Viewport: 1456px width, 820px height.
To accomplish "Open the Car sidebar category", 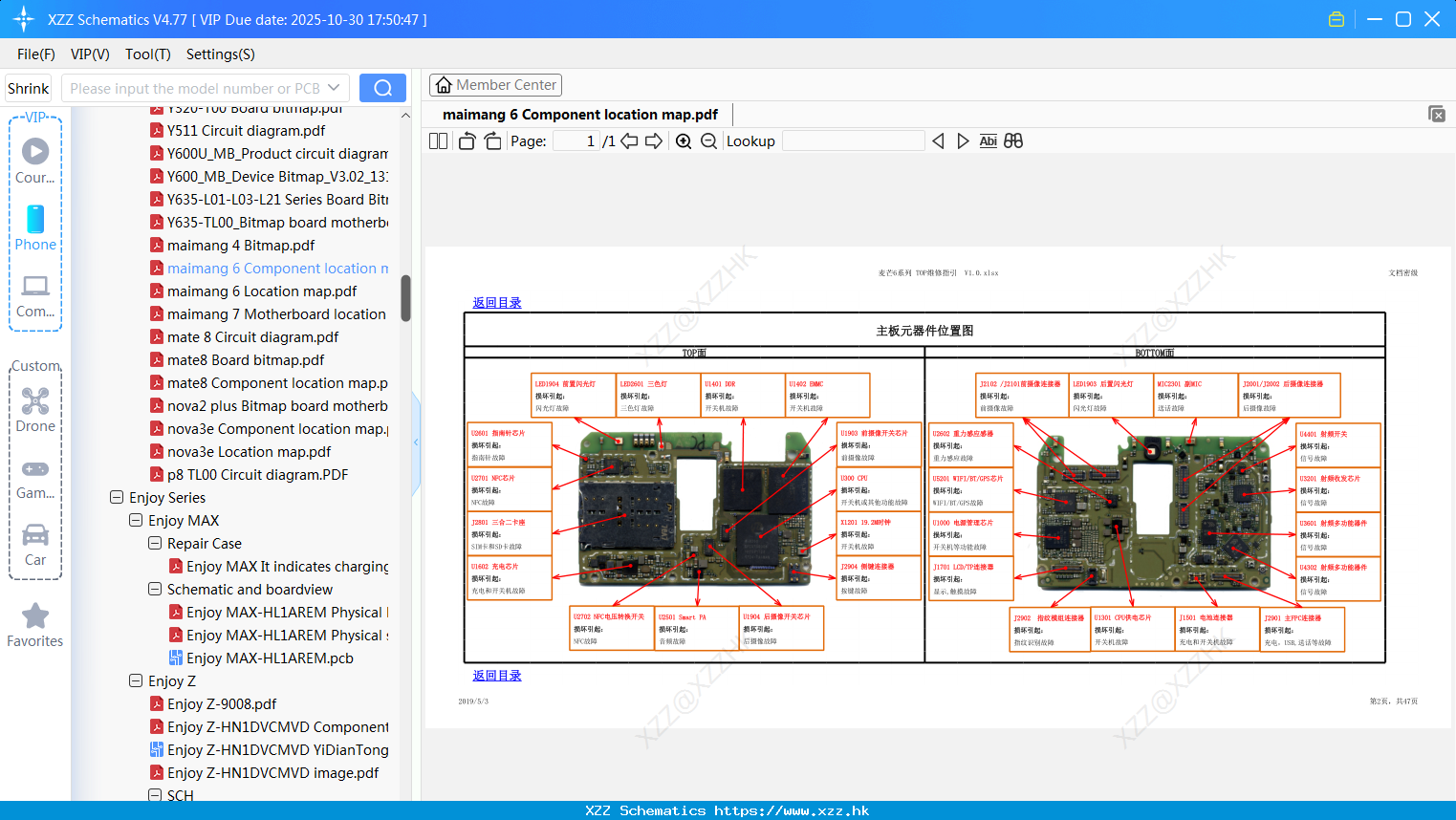I will 35,545.
